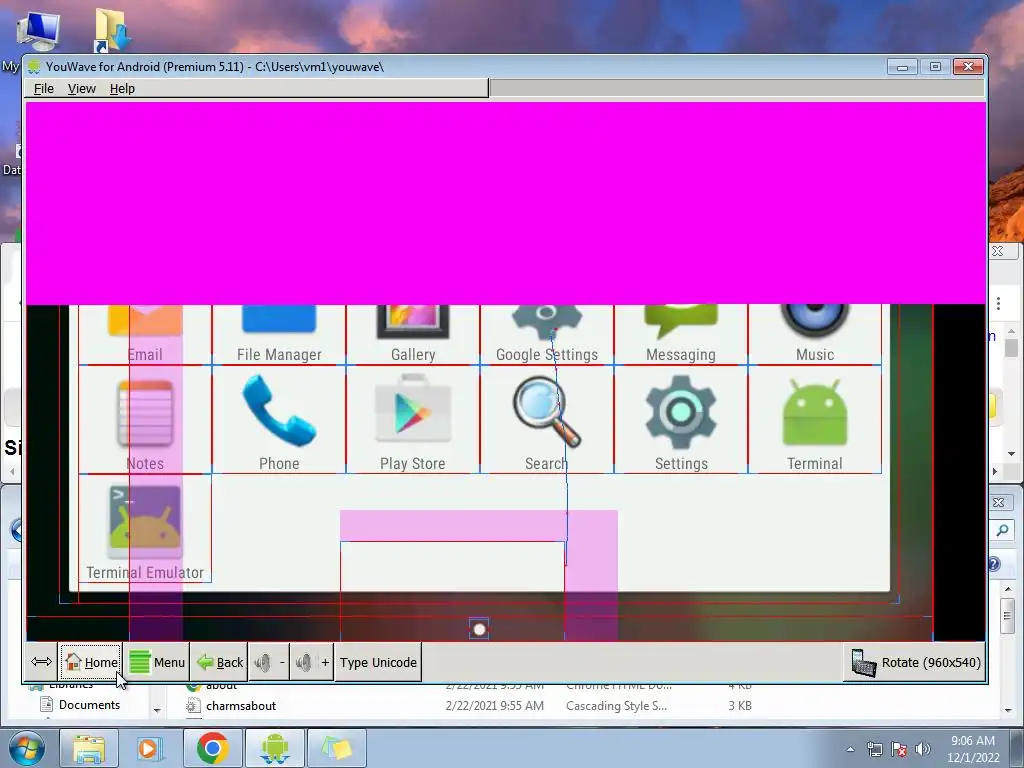The width and height of the screenshot is (1024, 768).
Task: Click the Home button in YouWave toolbar
Action: 91,662
